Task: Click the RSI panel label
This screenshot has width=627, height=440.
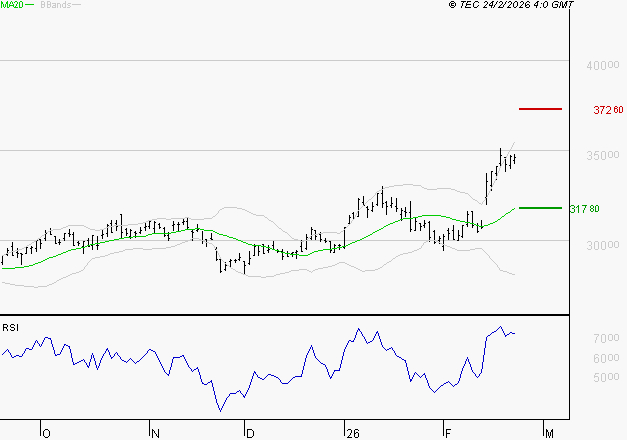Action: (10, 328)
